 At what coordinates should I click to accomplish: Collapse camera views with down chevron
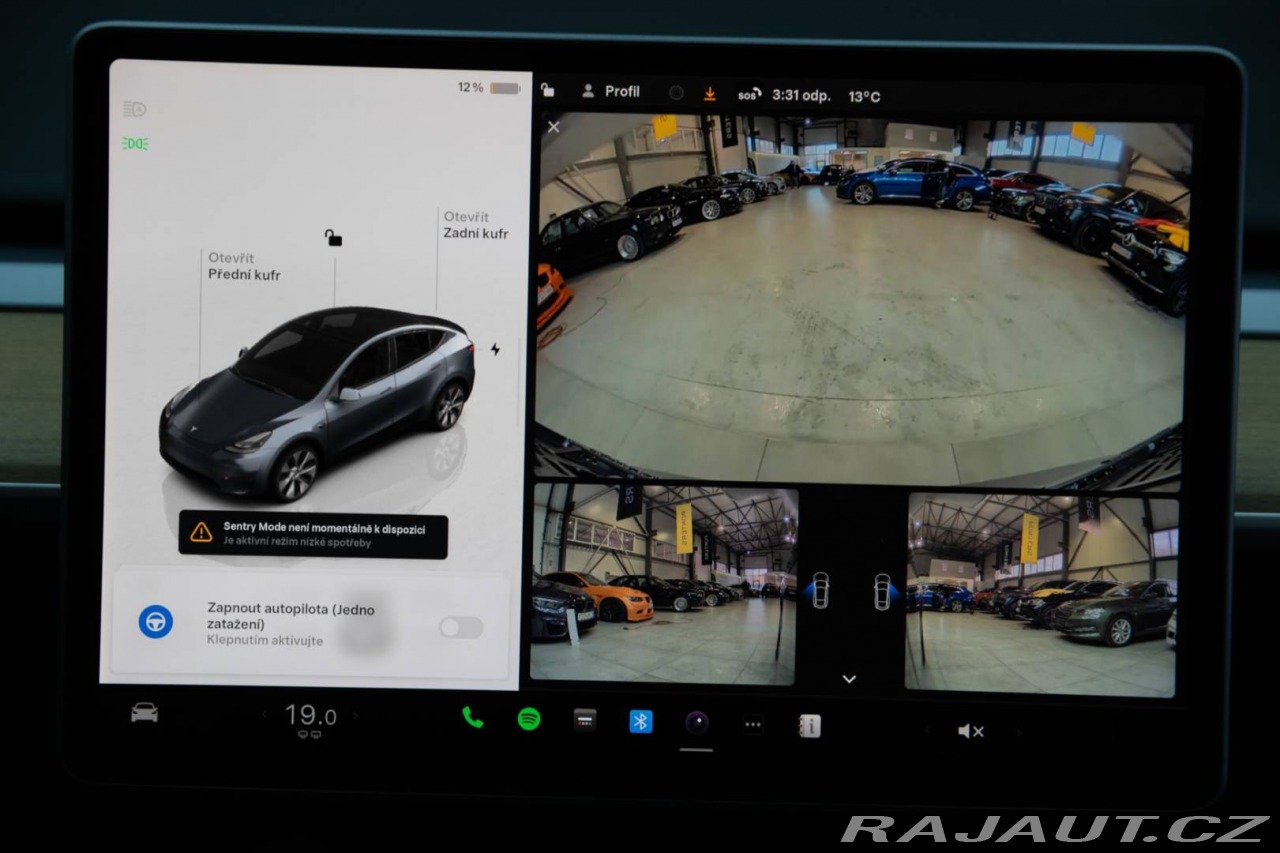point(849,679)
